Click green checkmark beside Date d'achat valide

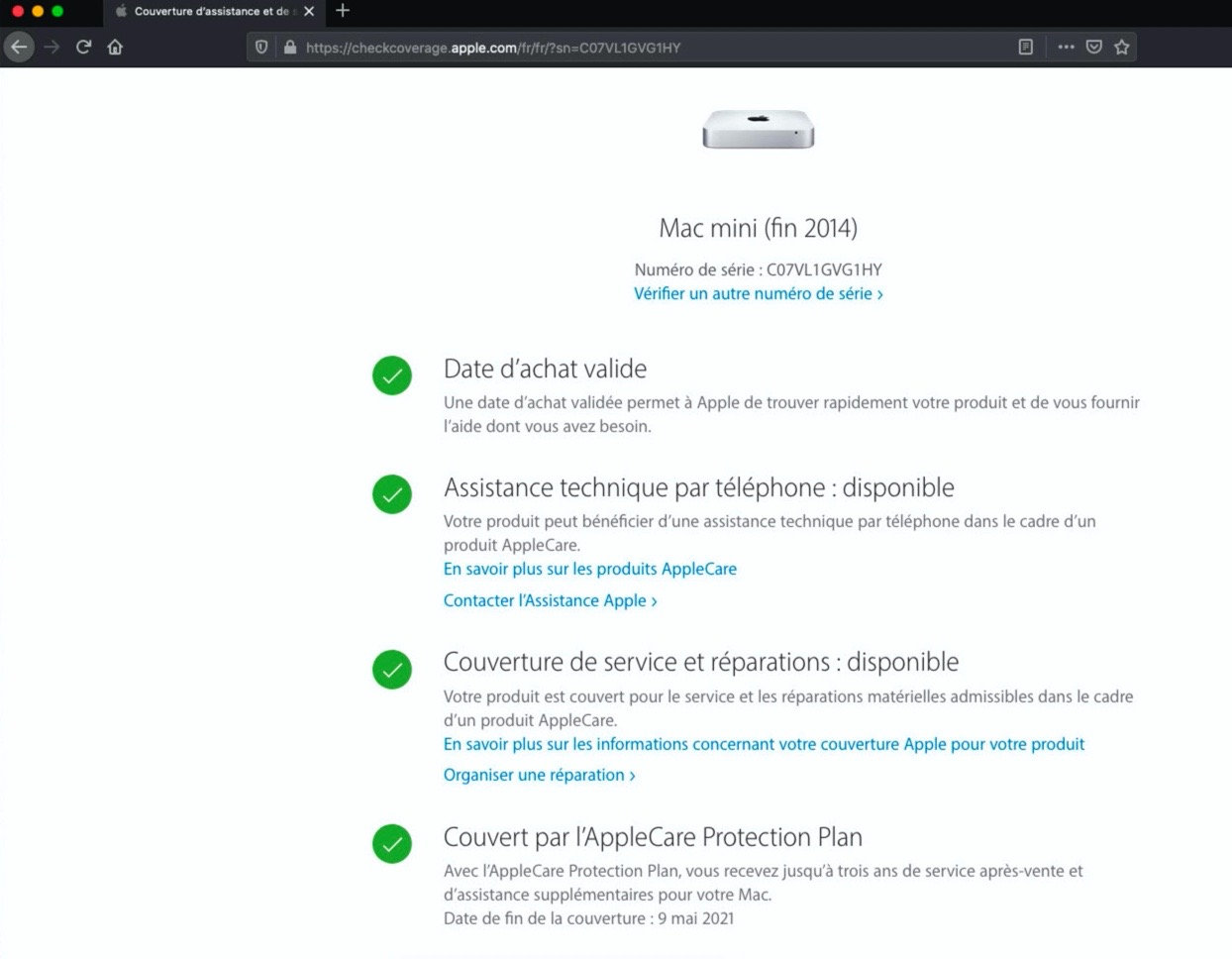tap(392, 375)
